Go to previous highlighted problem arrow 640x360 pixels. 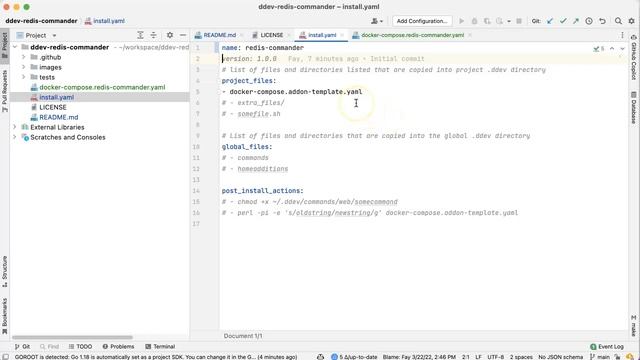[x=612, y=49]
